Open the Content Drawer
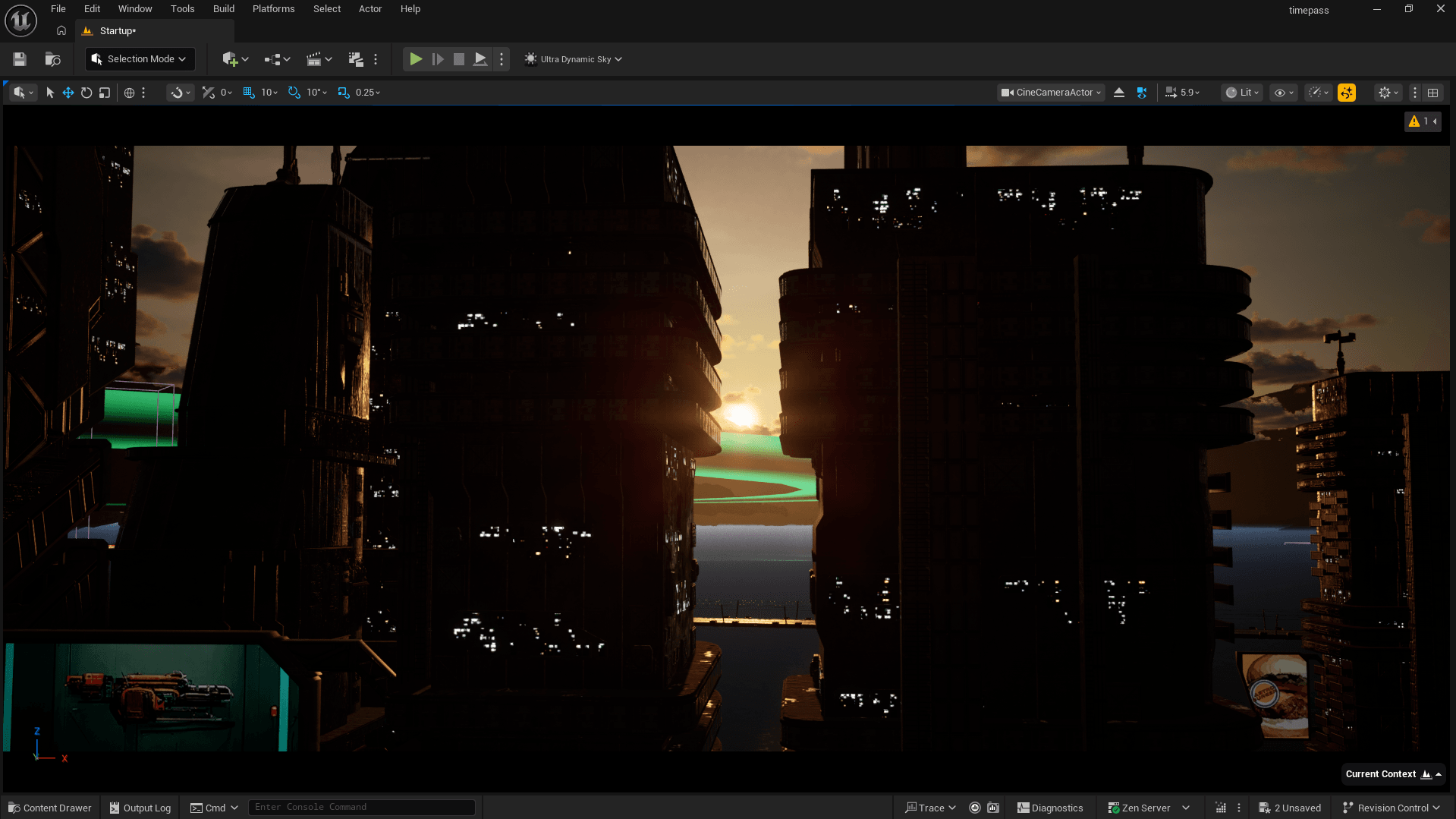Image resolution: width=1456 pixels, height=819 pixels. [x=50, y=808]
